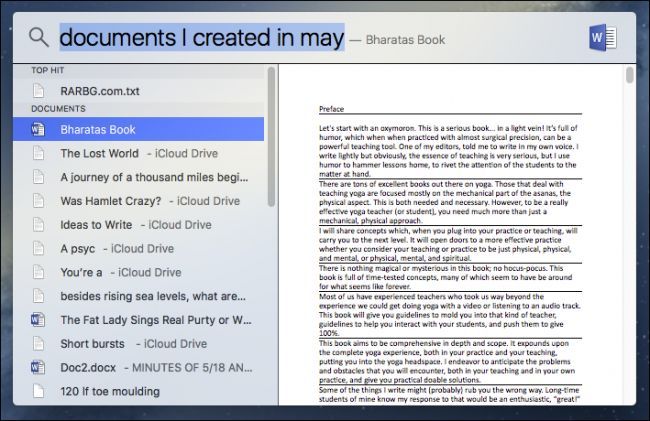This screenshot has width=650, height=421.
Task: Click the preview paragraph starting 'There are tons of excellent books'
Action: 445,202
